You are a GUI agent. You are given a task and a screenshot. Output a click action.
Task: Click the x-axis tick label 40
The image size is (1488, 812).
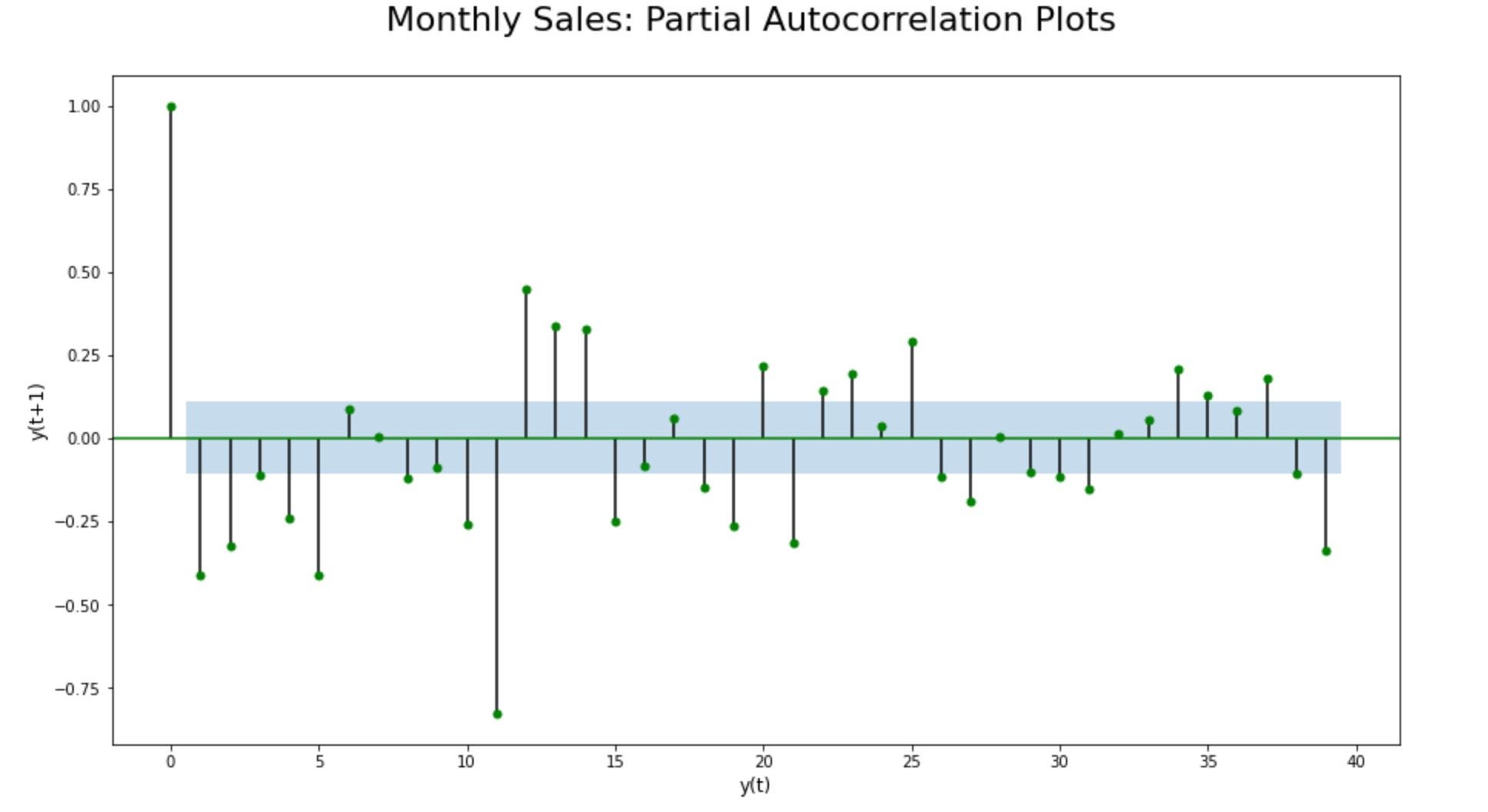pyautogui.click(x=1356, y=762)
